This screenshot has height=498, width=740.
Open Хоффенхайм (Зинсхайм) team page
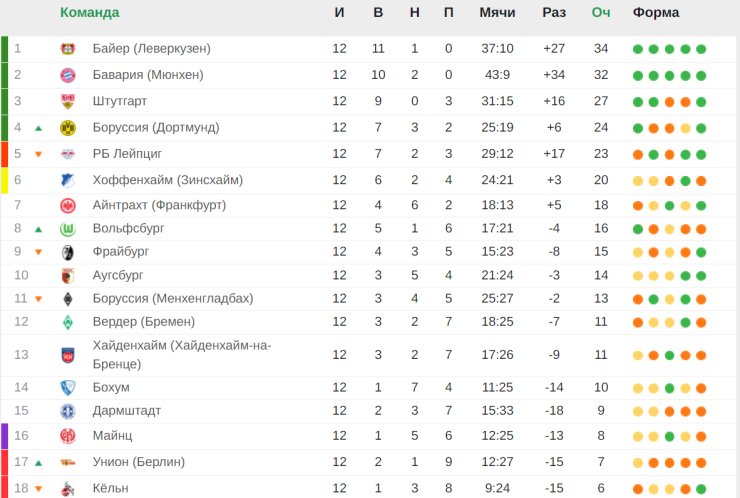168,180
